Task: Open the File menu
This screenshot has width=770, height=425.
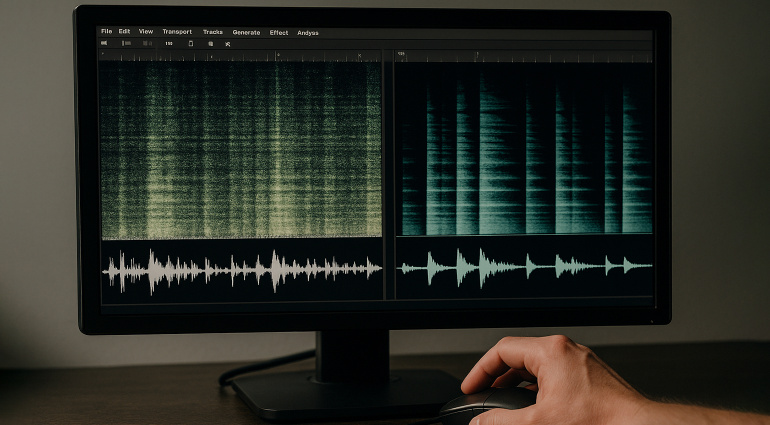Action: (x=106, y=32)
